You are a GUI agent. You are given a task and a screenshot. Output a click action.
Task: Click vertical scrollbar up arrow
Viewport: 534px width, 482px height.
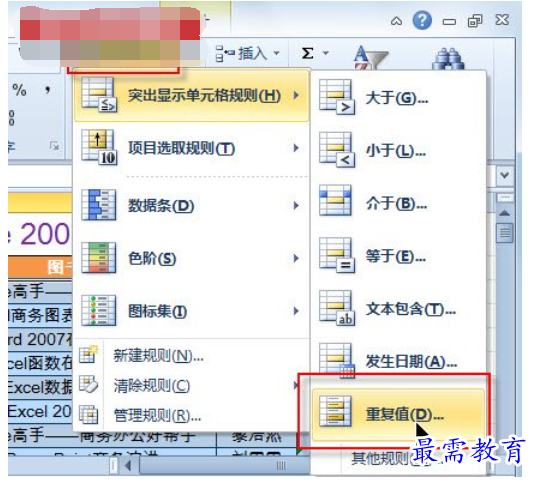504,214
